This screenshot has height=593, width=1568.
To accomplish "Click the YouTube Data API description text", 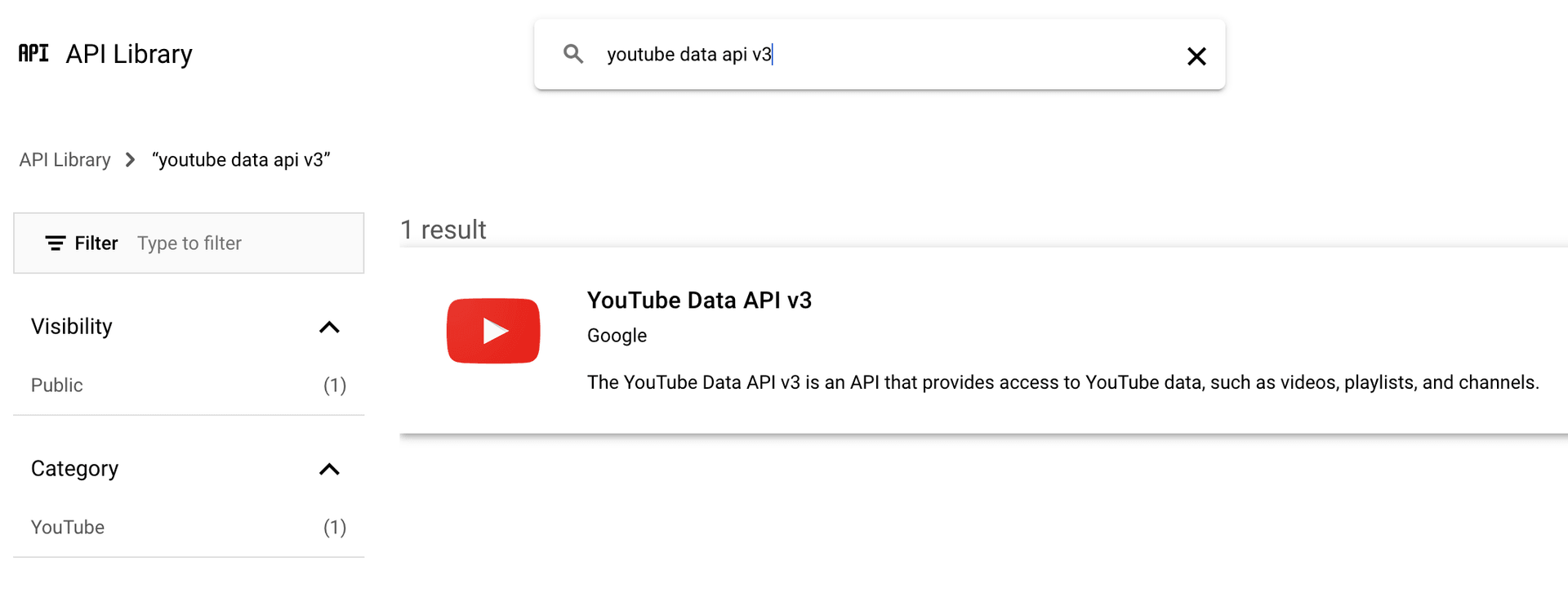I will [1062, 383].
